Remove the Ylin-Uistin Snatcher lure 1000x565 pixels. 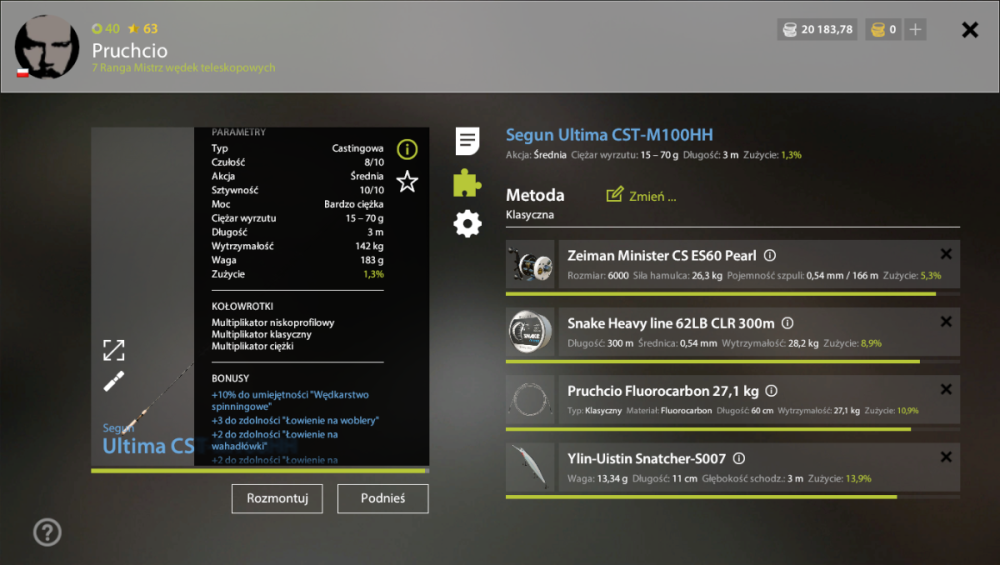click(946, 457)
